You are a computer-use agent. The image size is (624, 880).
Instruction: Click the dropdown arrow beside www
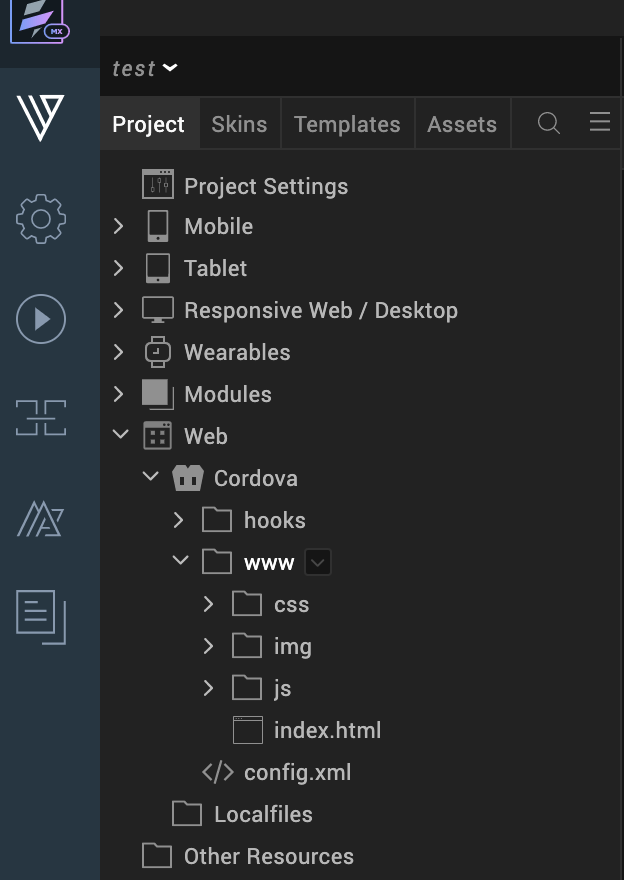(318, 562)
